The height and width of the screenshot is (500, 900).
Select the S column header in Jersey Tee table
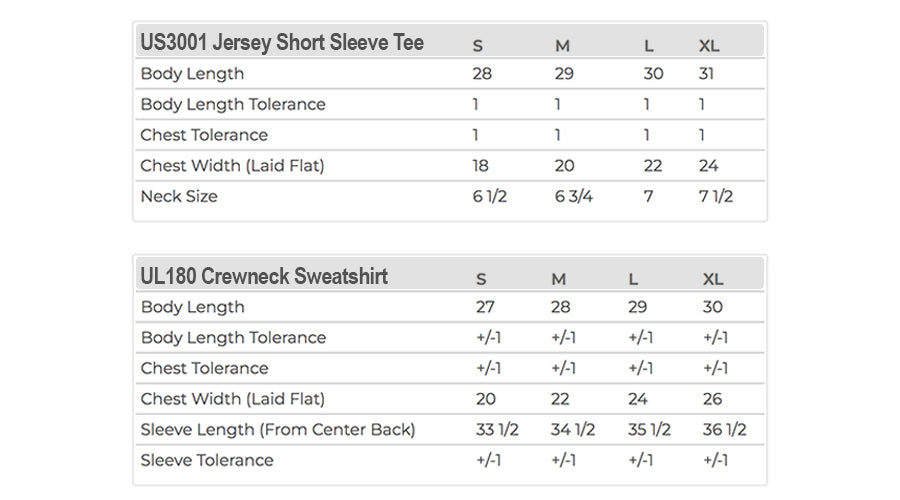click(x=478, y=46)
